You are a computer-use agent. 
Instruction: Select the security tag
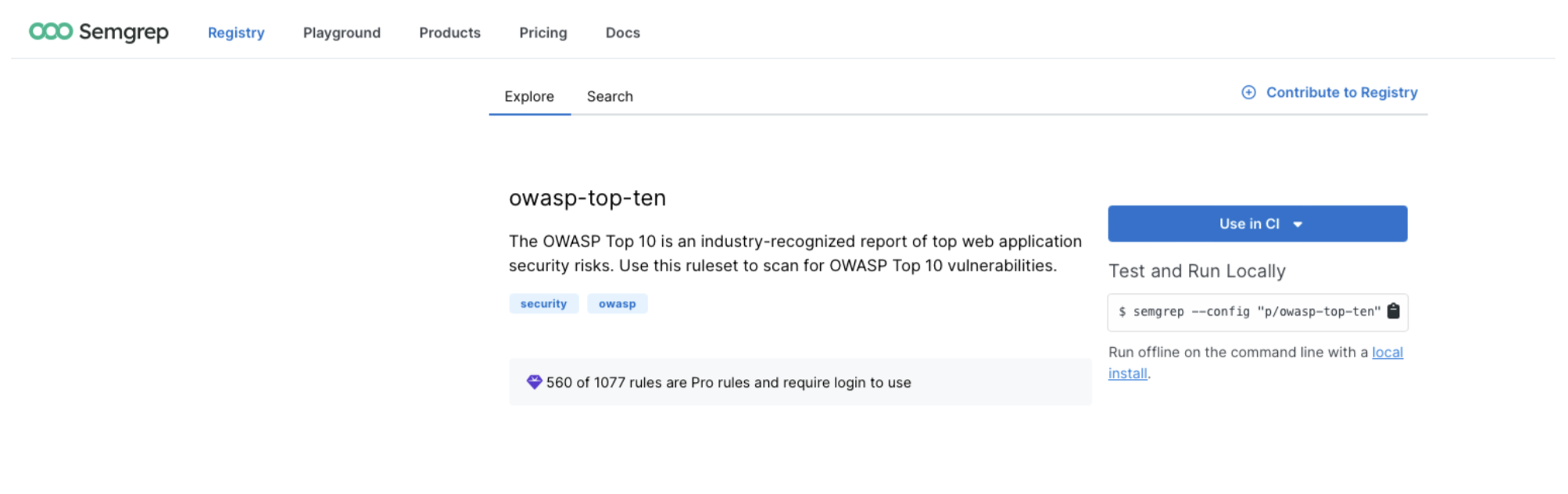pos(543,303)
